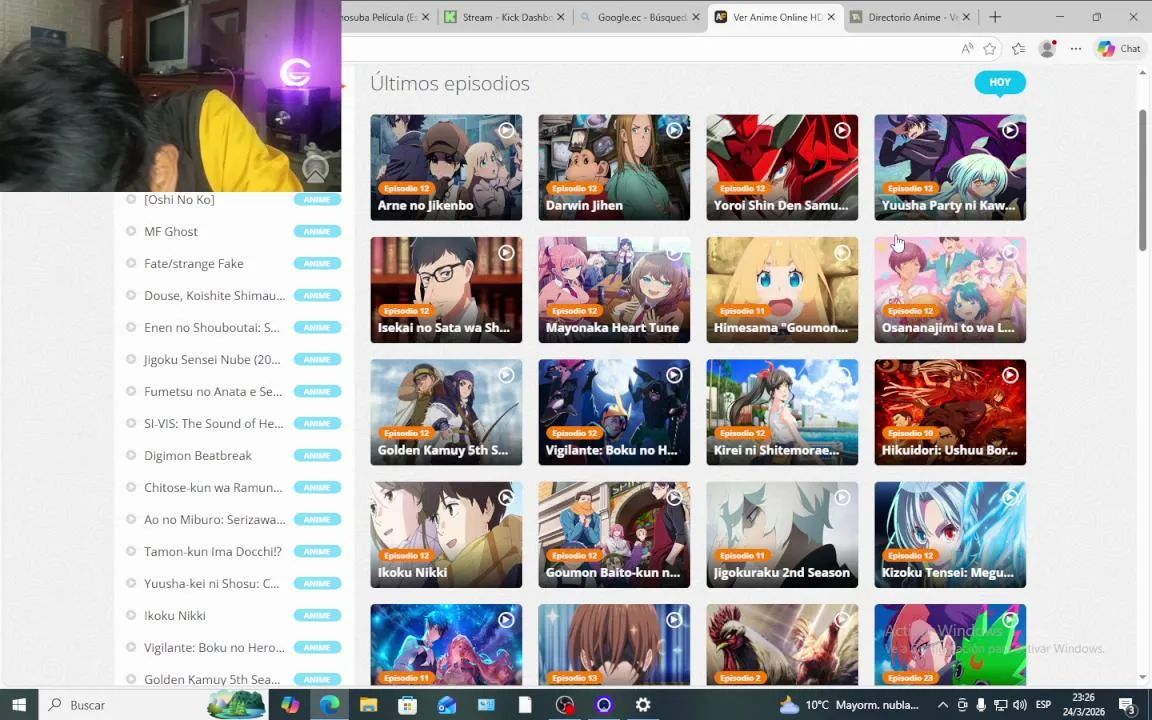Open Mayonaka Heart Tune episode thumbnail
The width and height of the screenshot is (1152, 720).
(614, 289)
